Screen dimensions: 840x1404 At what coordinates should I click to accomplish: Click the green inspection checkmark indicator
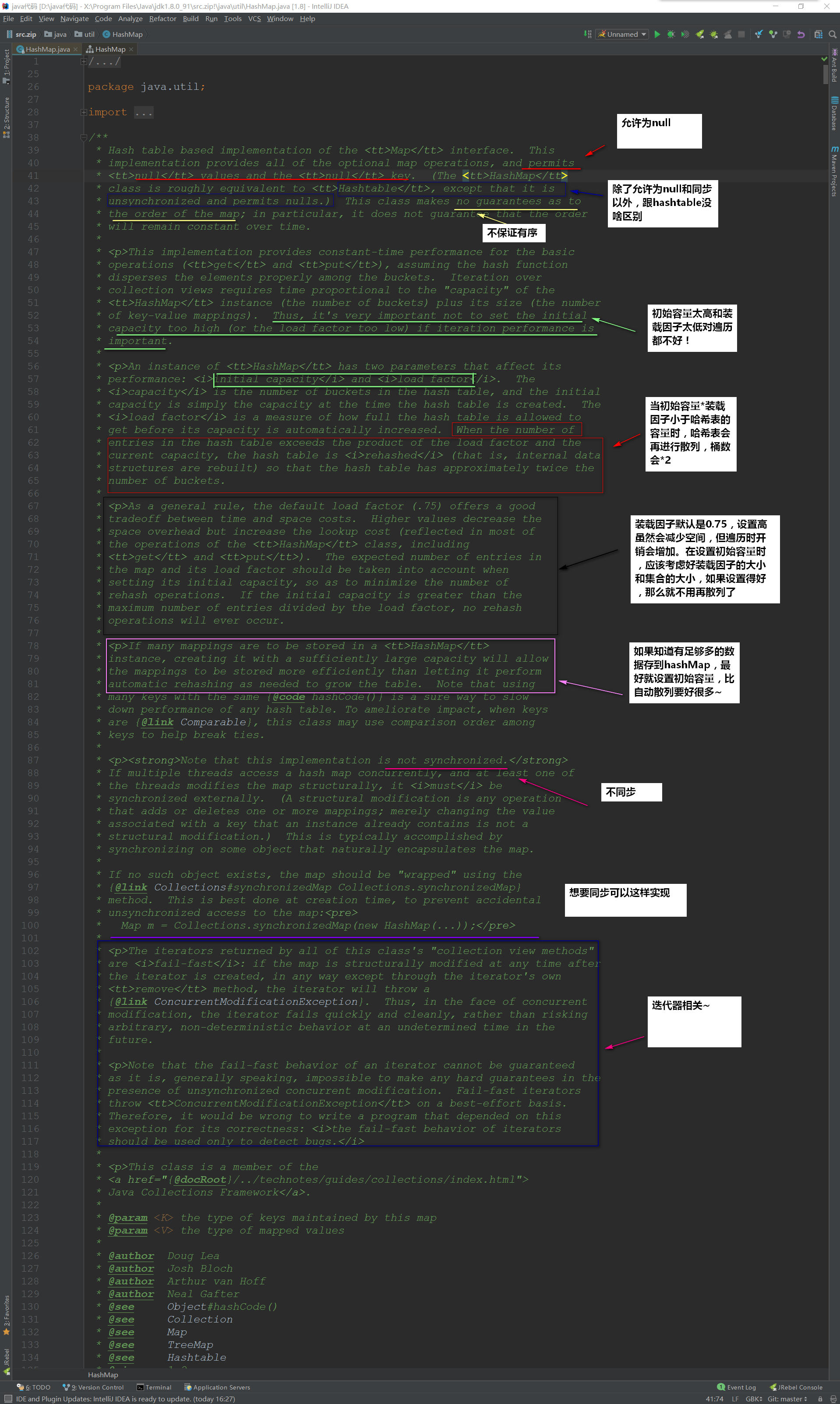(x=824, y=59)
